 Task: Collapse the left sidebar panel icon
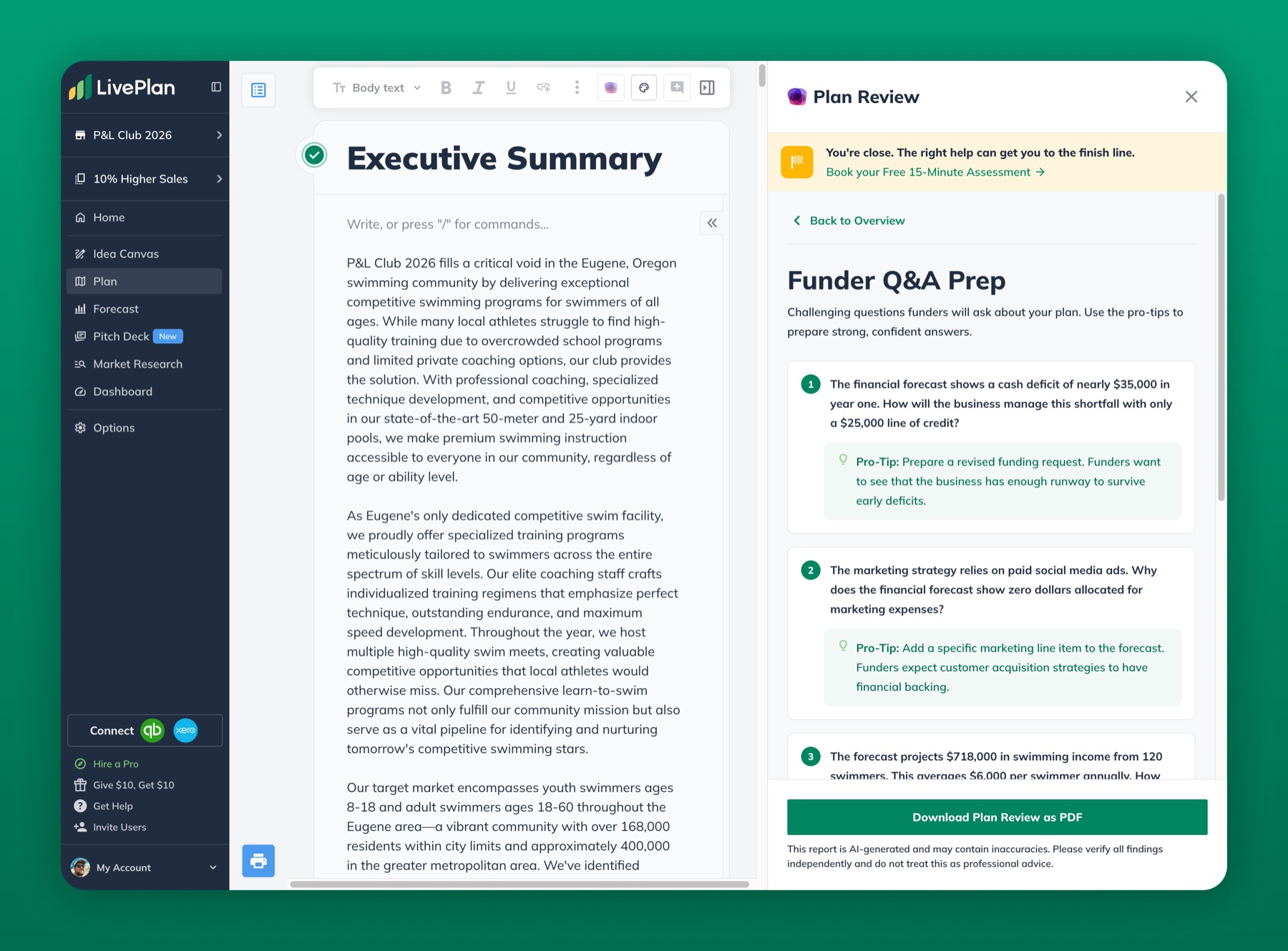tap(216, 87)
